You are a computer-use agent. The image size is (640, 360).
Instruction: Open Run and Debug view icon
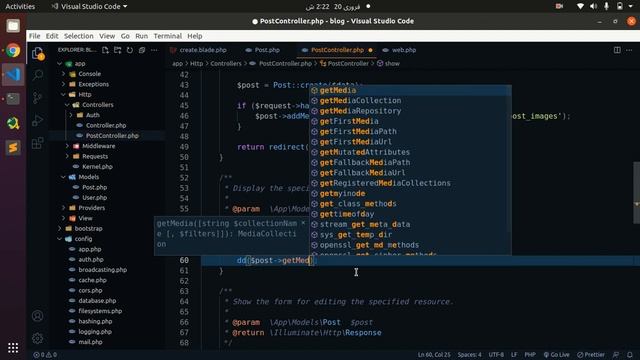(38, 120)
